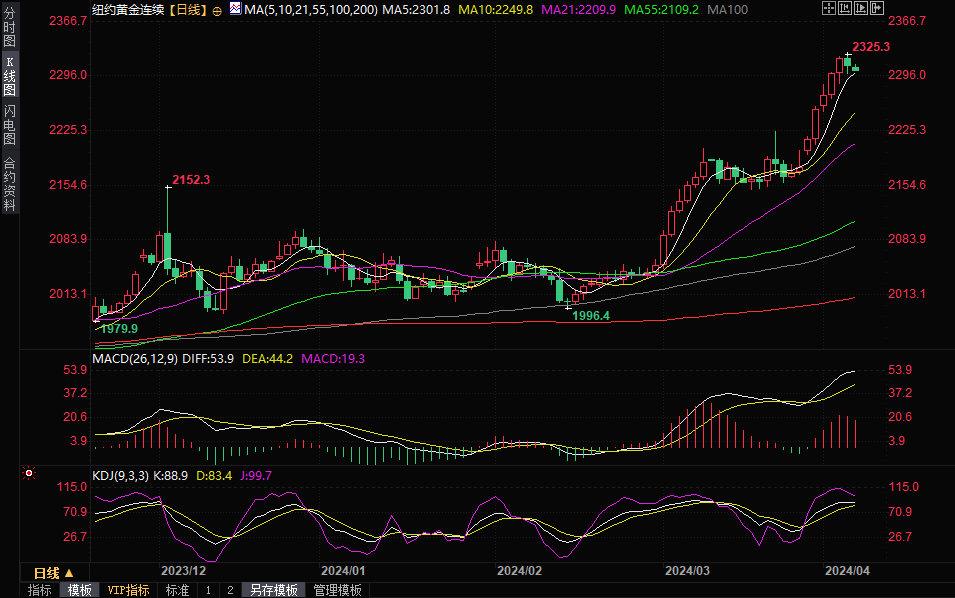The width and height of the screenshot is (955, 598).
Task: Open the 合约资料 side tab
Action: (9, 184)
